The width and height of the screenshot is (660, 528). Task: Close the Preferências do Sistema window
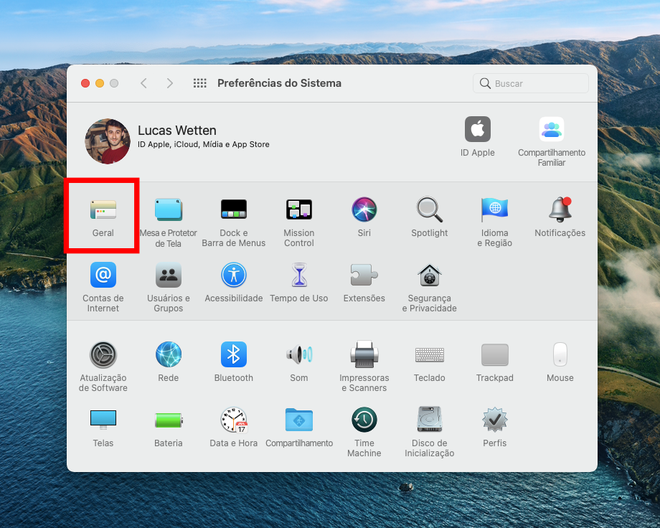pos(85,83)
